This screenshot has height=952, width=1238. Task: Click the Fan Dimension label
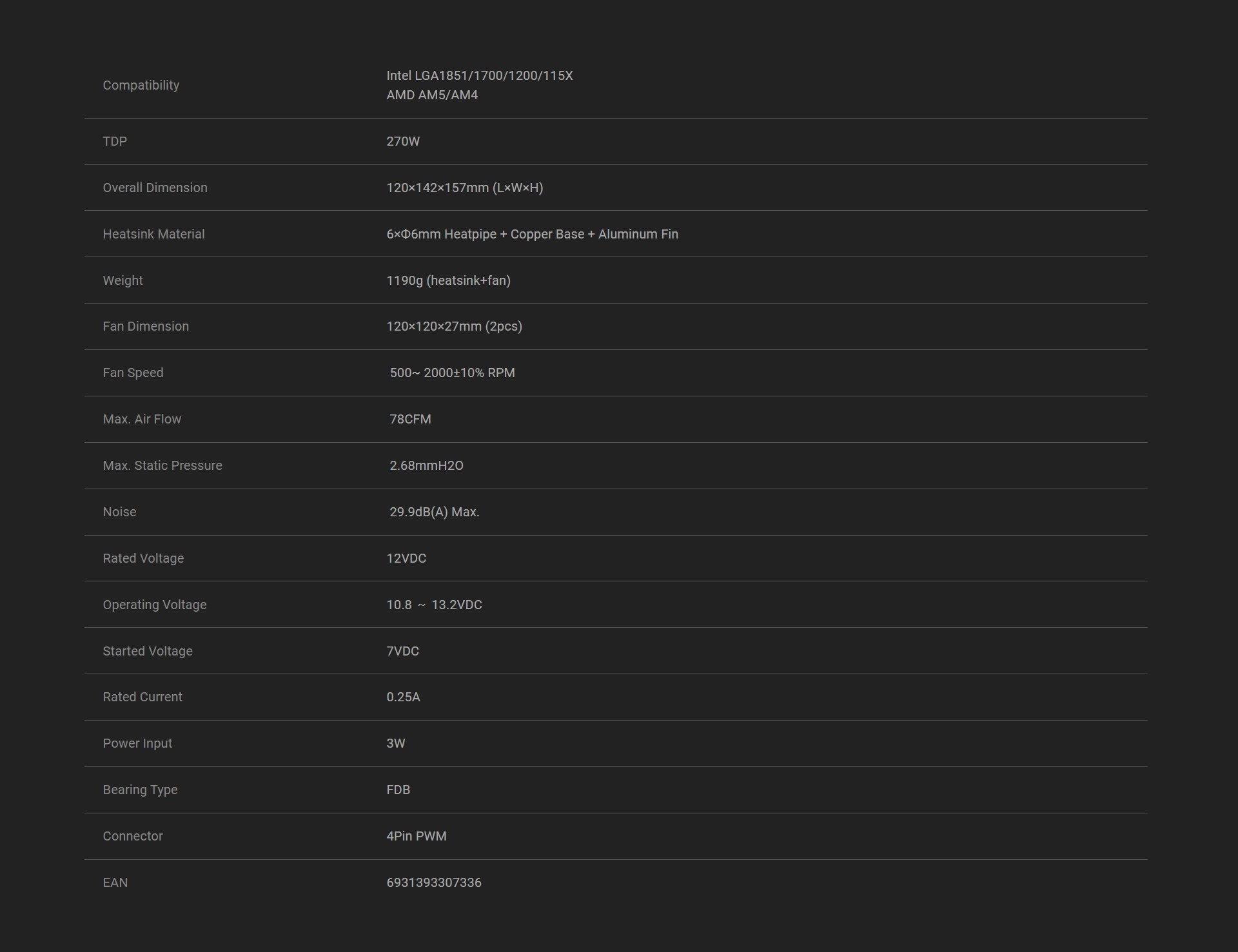pos(146,326)
